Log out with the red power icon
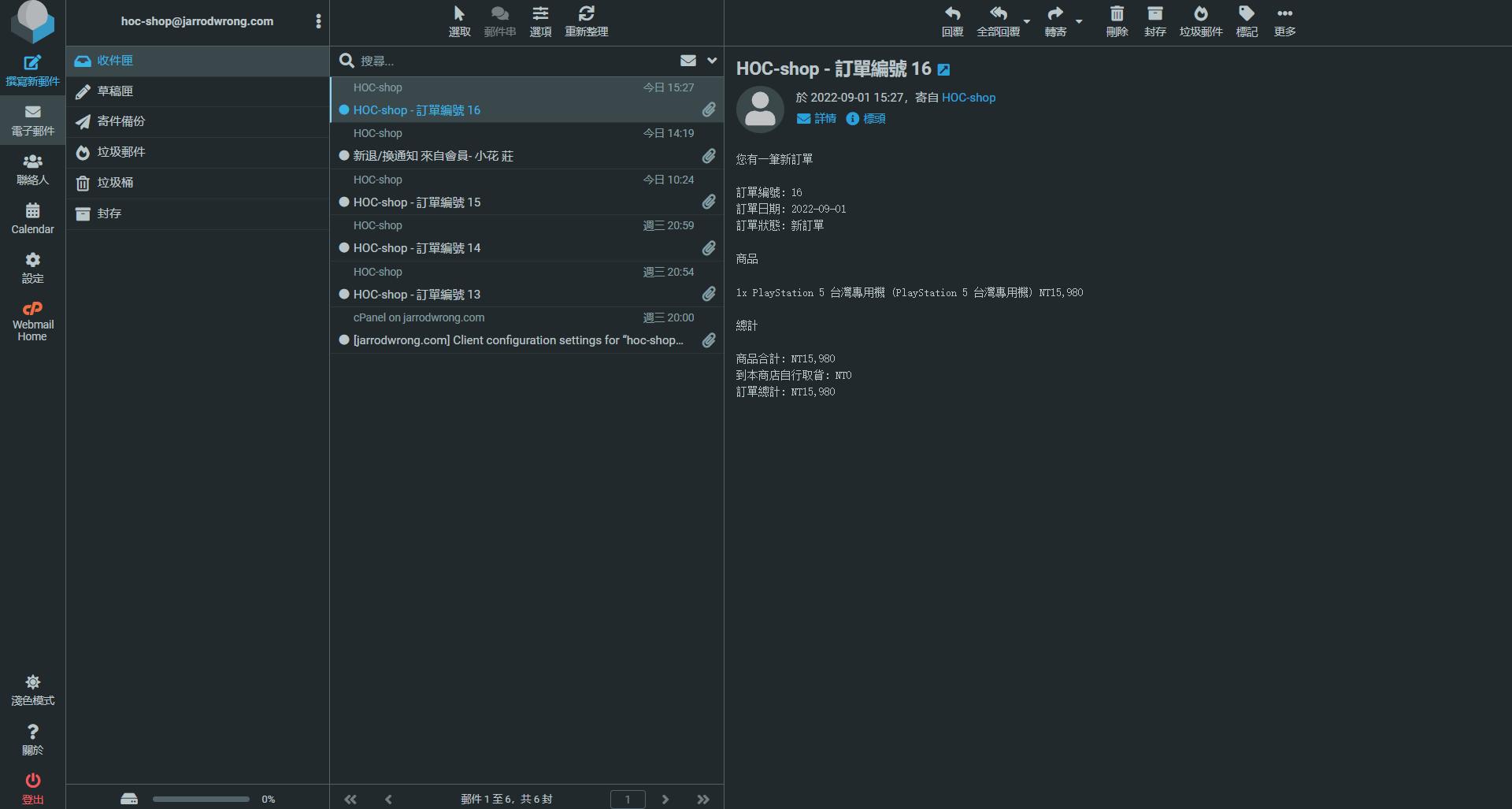The image size is (1512, 809). [32, 789]
